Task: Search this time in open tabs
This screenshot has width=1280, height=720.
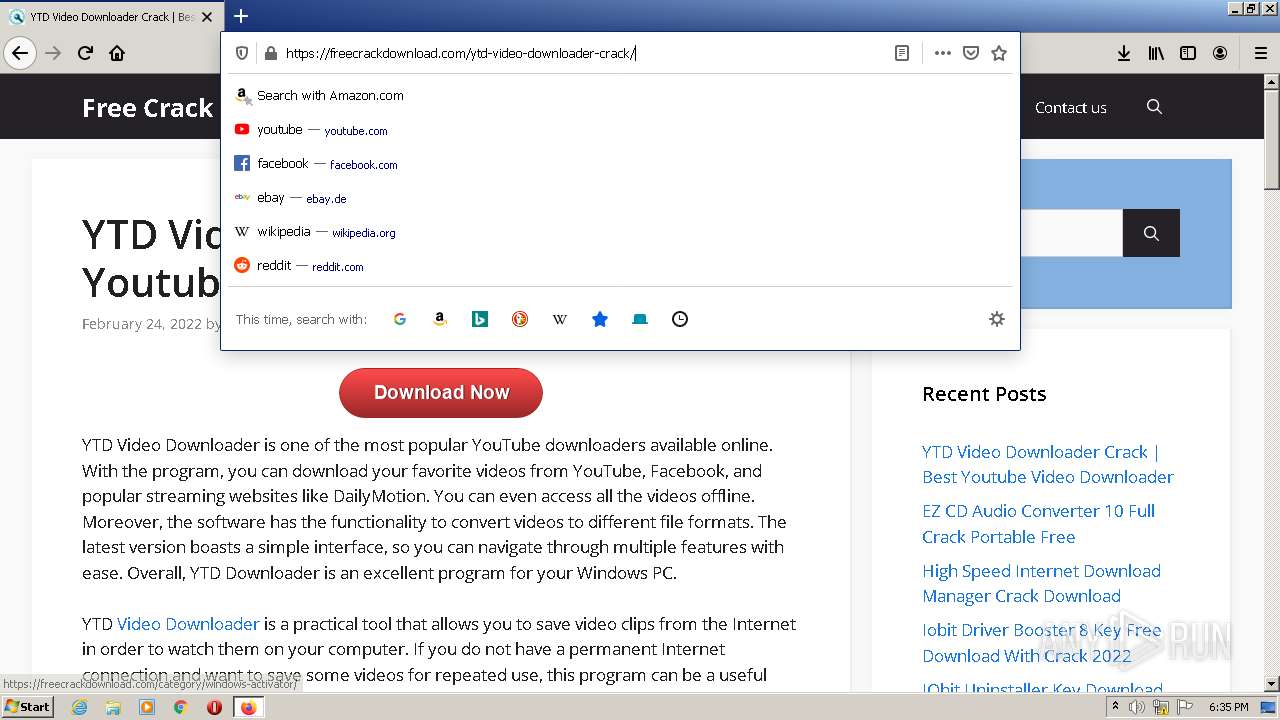Action: pyautogui.click(x=640, y=319)
